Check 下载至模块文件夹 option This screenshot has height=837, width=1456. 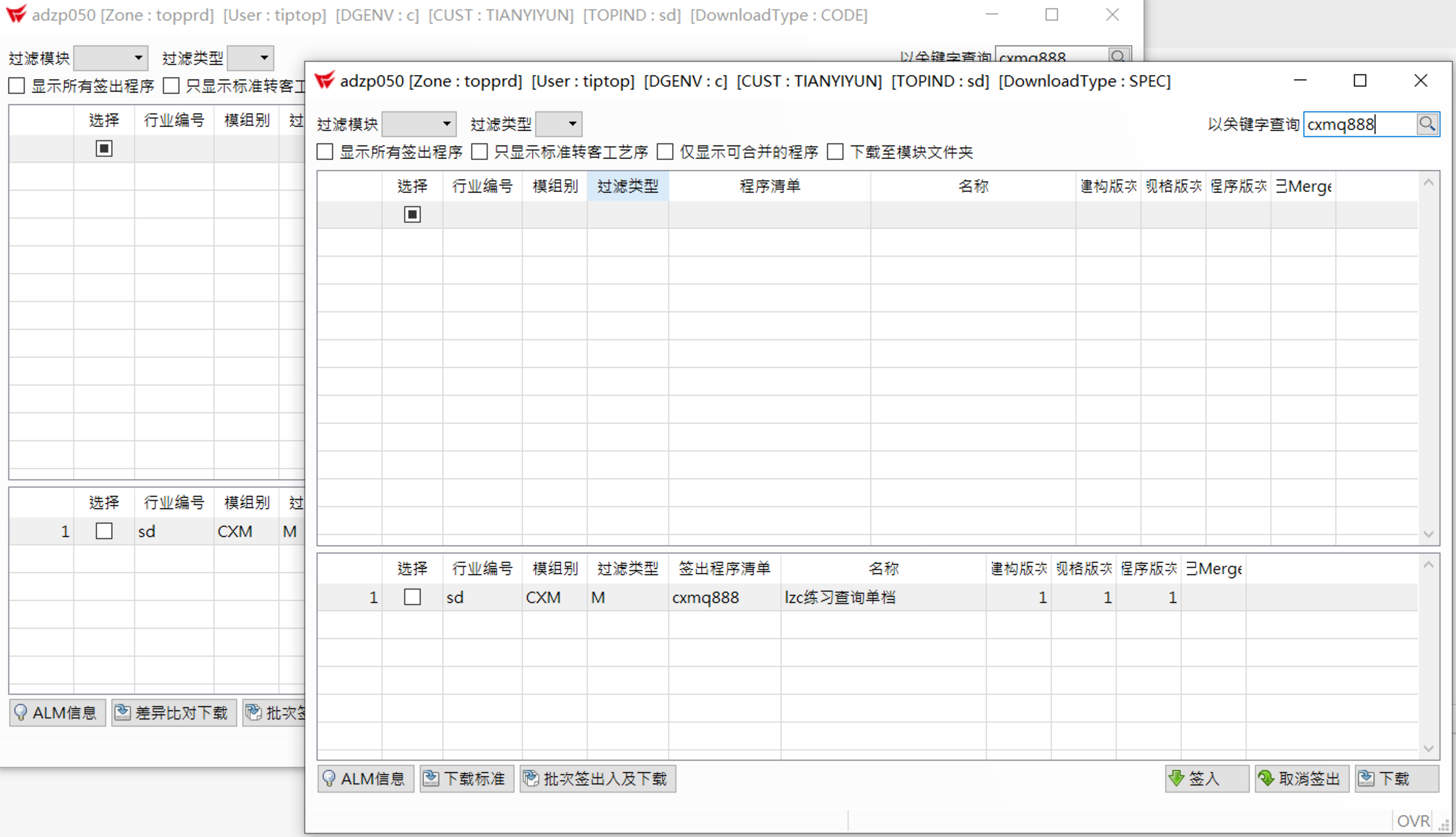pos(835,152)
